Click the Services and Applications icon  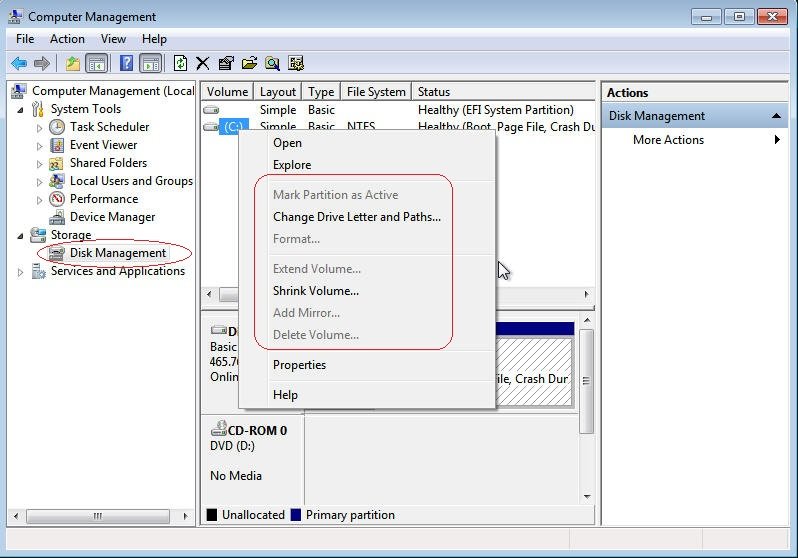(38, 271)
